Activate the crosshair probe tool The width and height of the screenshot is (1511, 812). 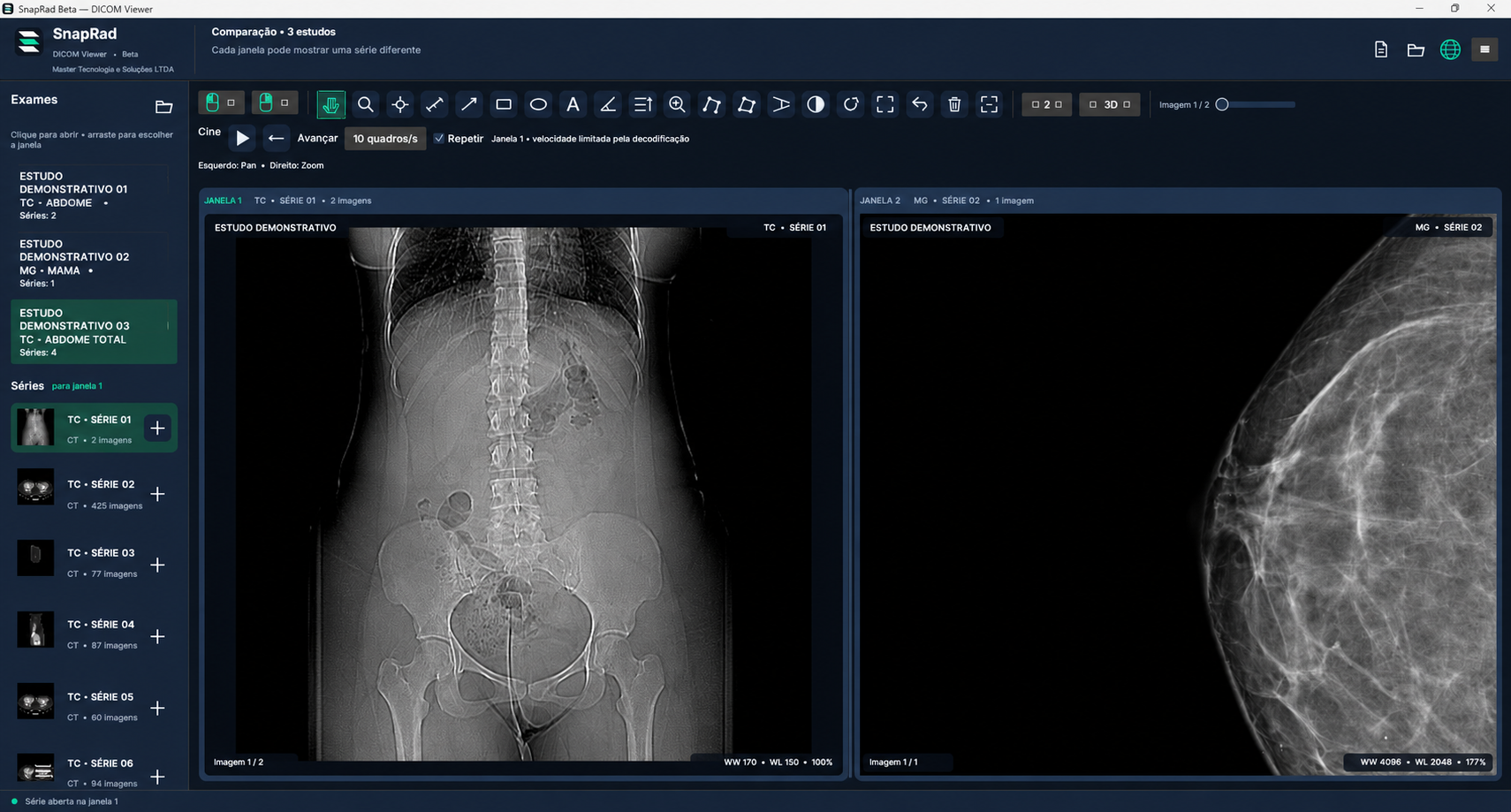pos(400,104)
